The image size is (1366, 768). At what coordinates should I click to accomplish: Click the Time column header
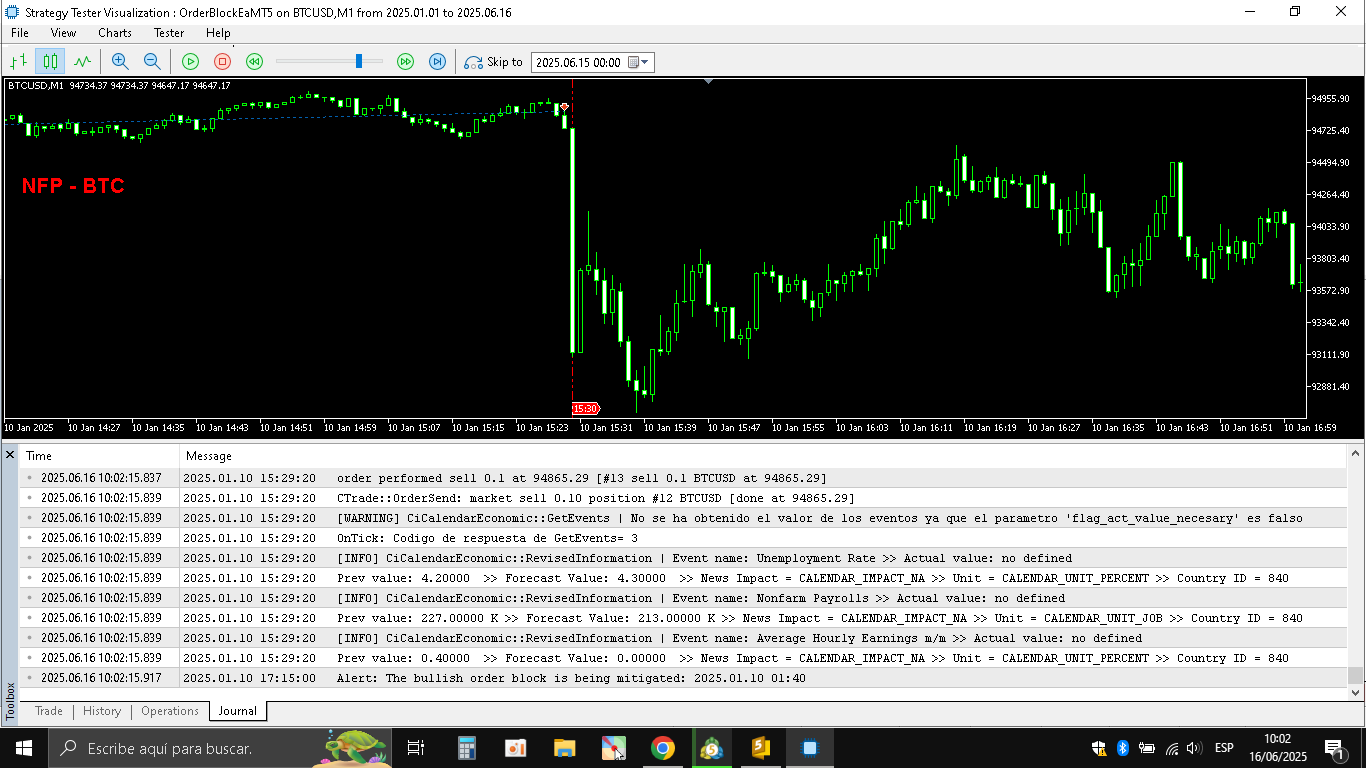[x=99, y=456]
